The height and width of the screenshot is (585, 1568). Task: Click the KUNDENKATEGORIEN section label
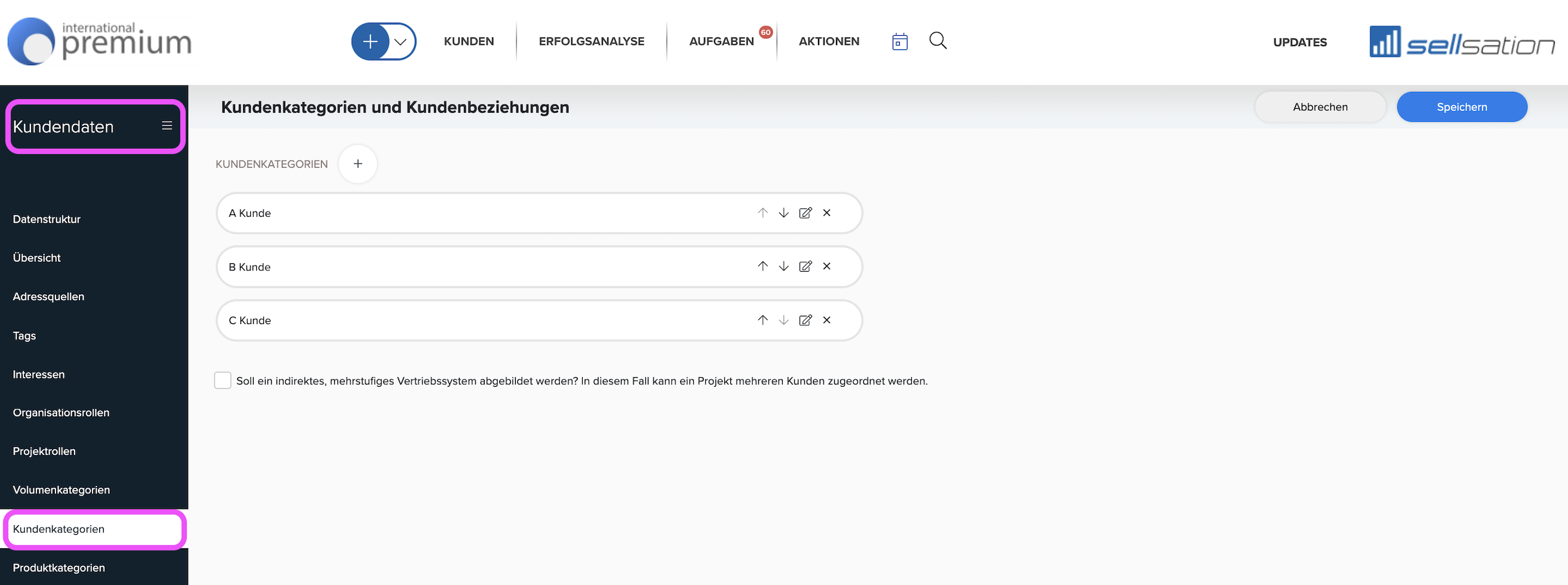point(272,164)
